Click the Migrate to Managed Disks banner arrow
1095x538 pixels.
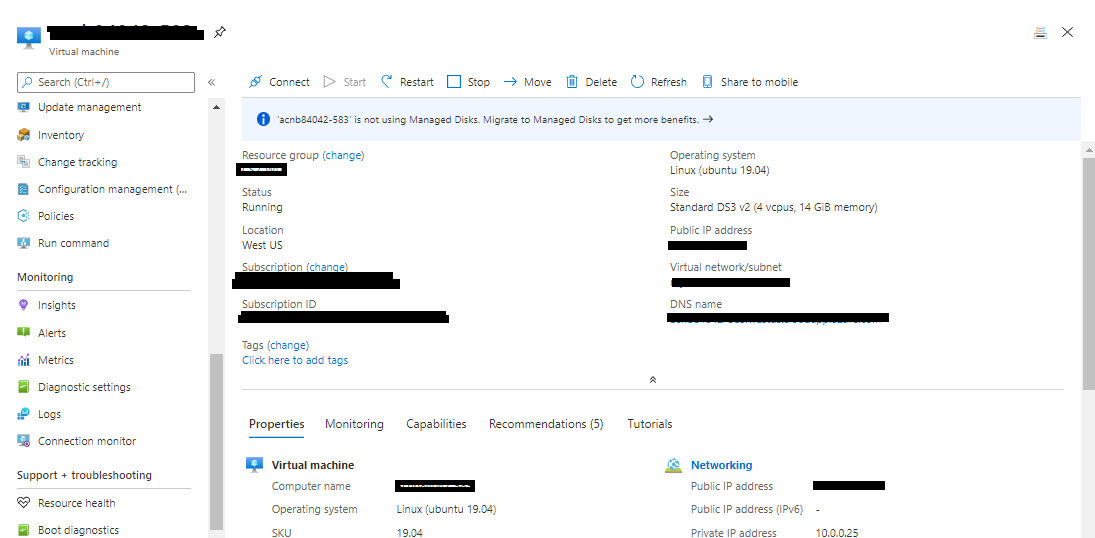[707, 119]
